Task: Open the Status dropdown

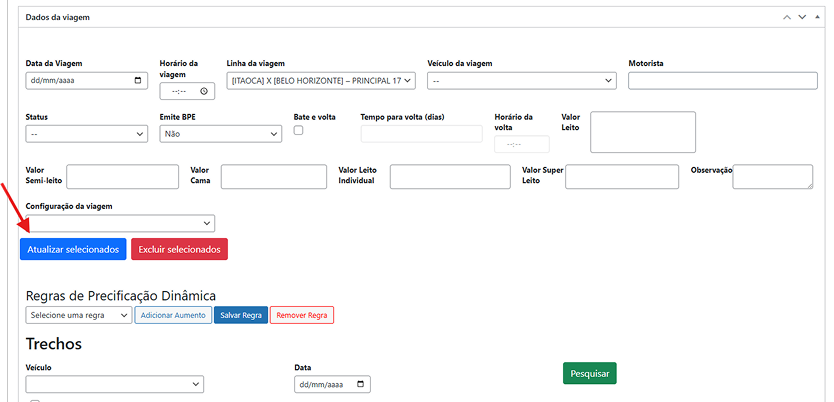Action: tap(87, 133)
